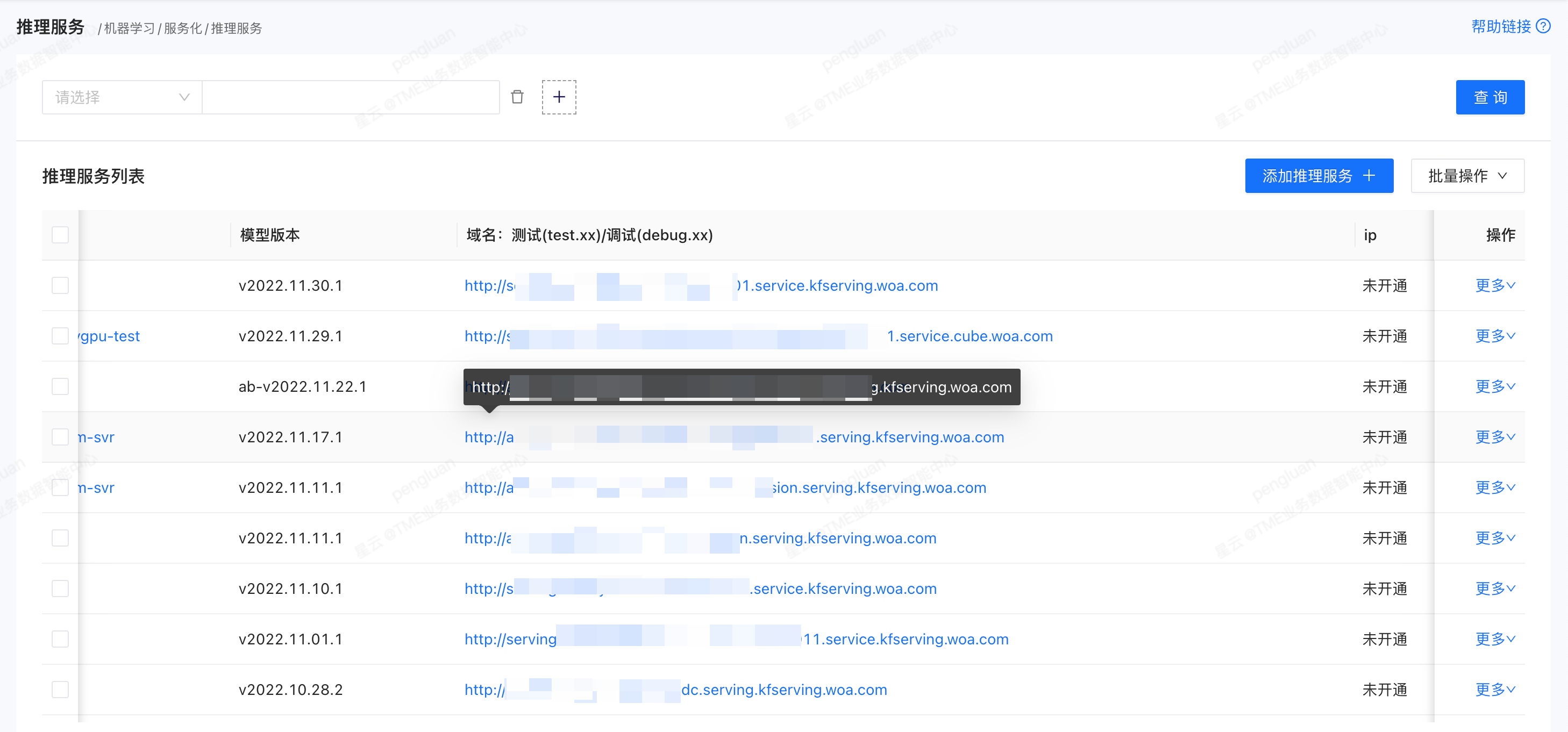
Task: Click the 查询 search button
Action: point(1489,97)
